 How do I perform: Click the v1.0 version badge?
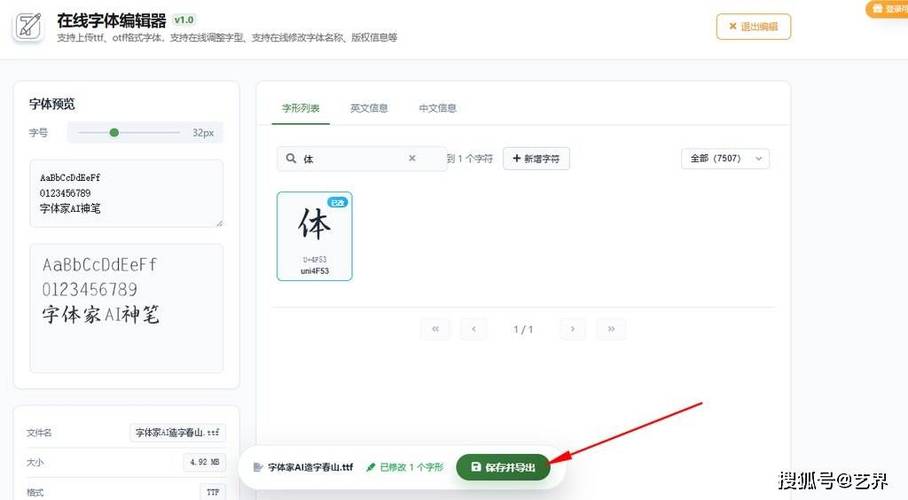pyautogui.click(x=184, y=20)
